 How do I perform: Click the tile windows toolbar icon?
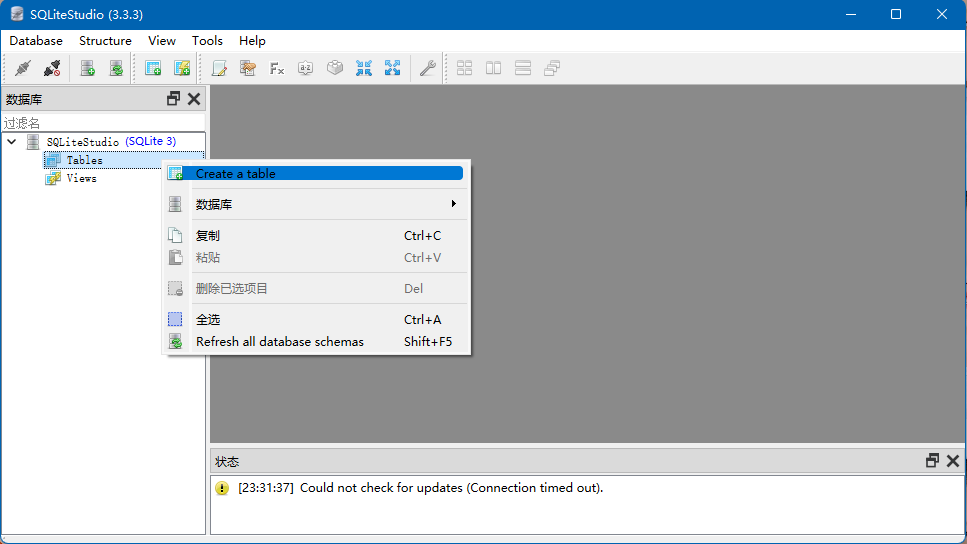coord(464,68)
